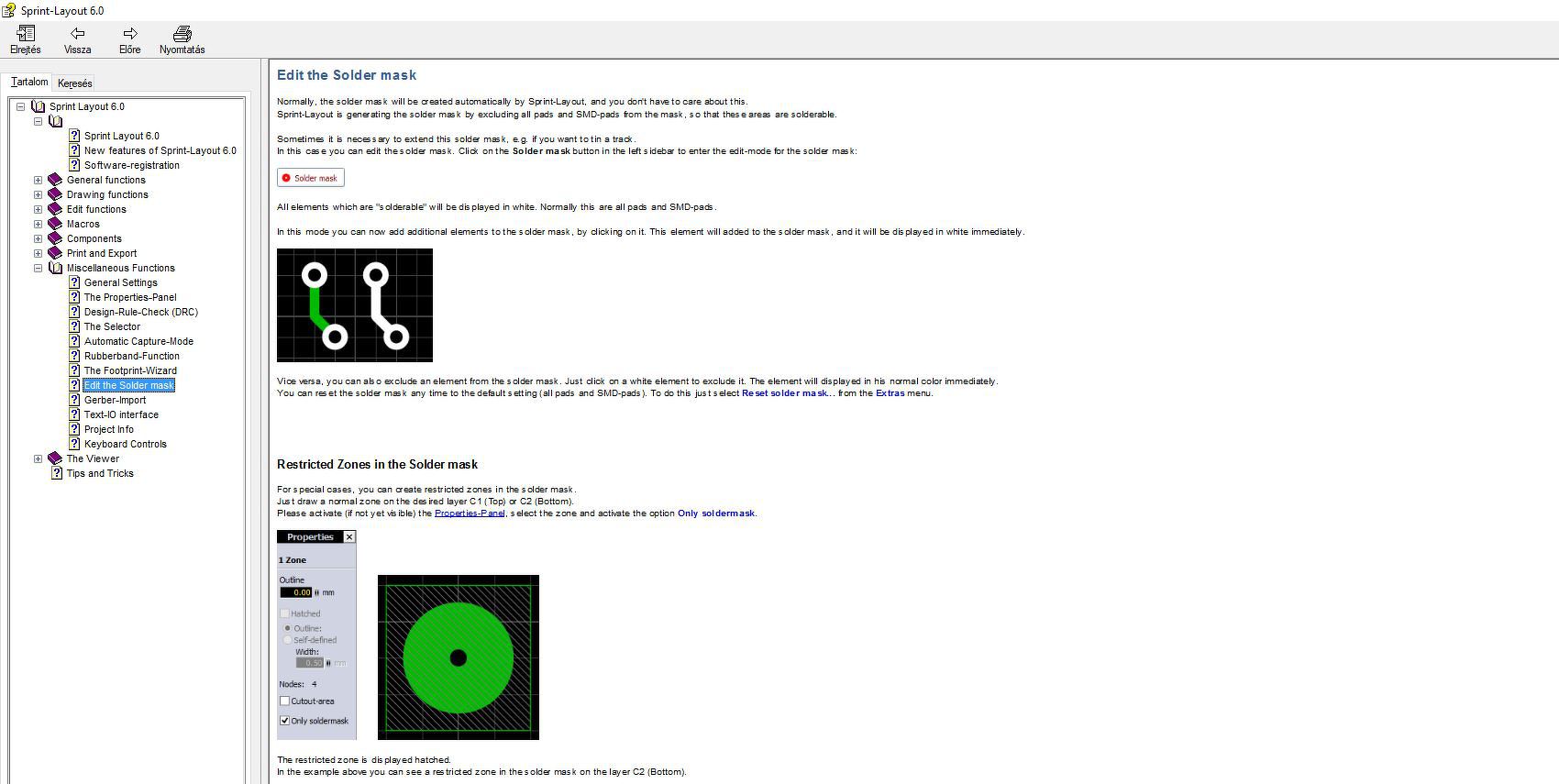1559x784 pixels.
Task: Expand the Macros section
Action: (x=38, y=224)
